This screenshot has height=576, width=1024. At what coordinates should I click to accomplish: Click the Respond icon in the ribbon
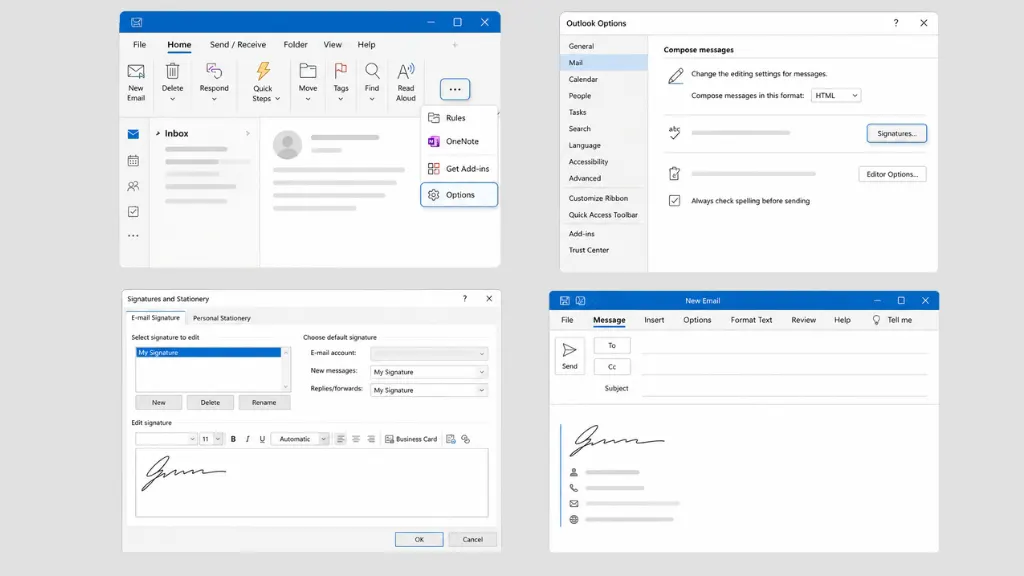(214, 71)
